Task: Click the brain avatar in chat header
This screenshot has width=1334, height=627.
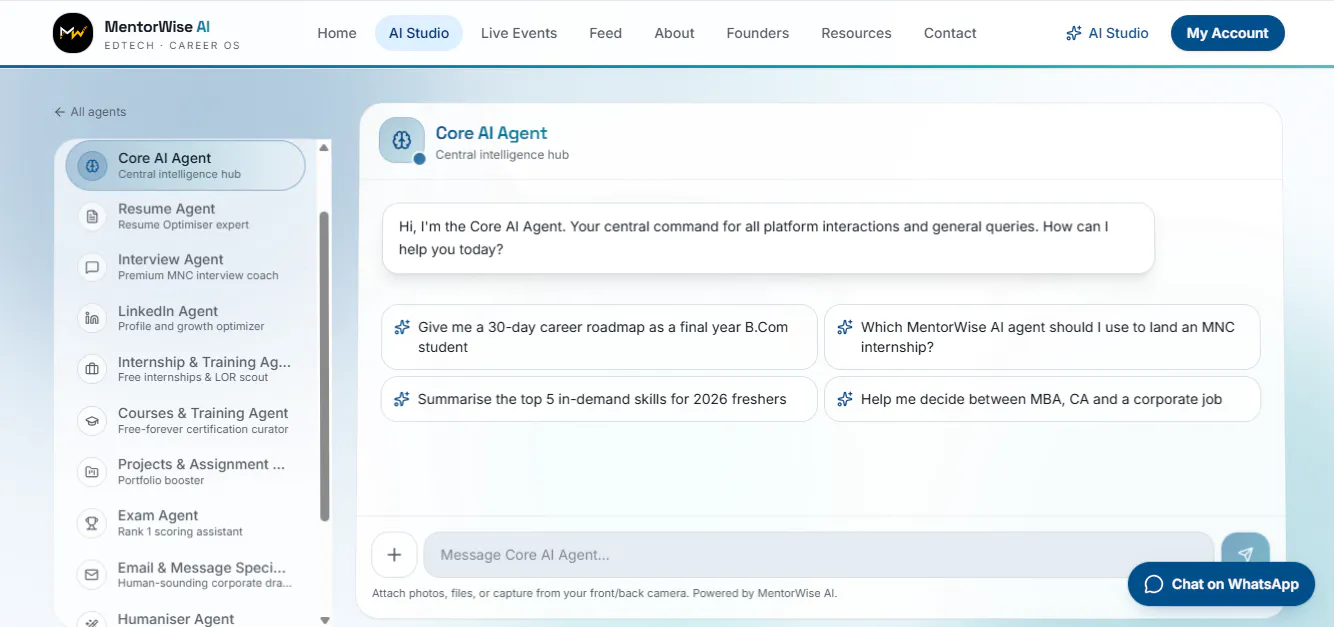Action: pos(402,140)
